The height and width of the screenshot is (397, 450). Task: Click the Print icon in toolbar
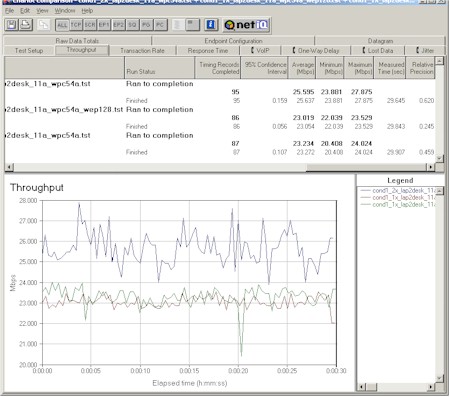tap(26, 25)
